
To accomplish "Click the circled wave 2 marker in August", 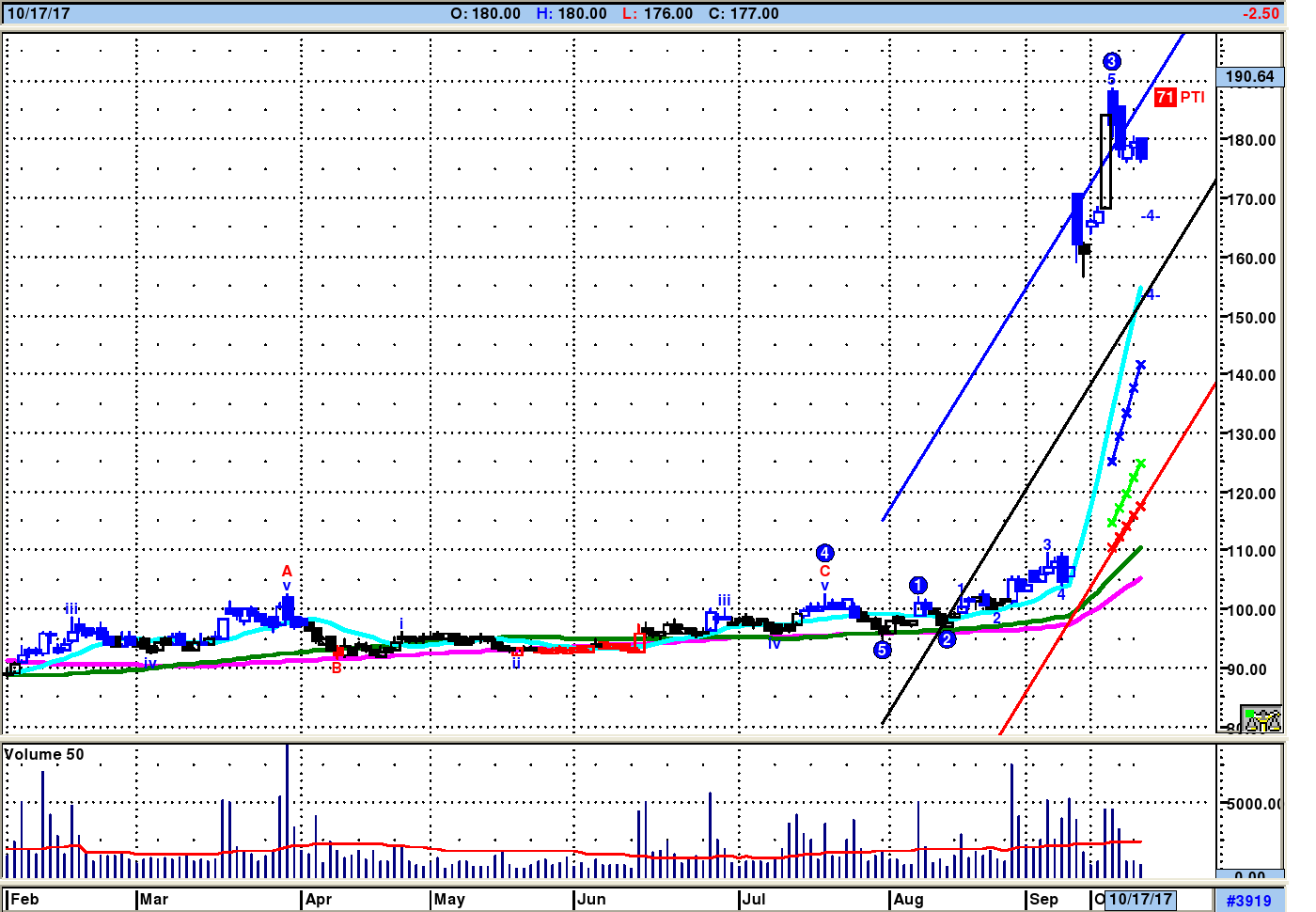I will (x=947, y=639).
